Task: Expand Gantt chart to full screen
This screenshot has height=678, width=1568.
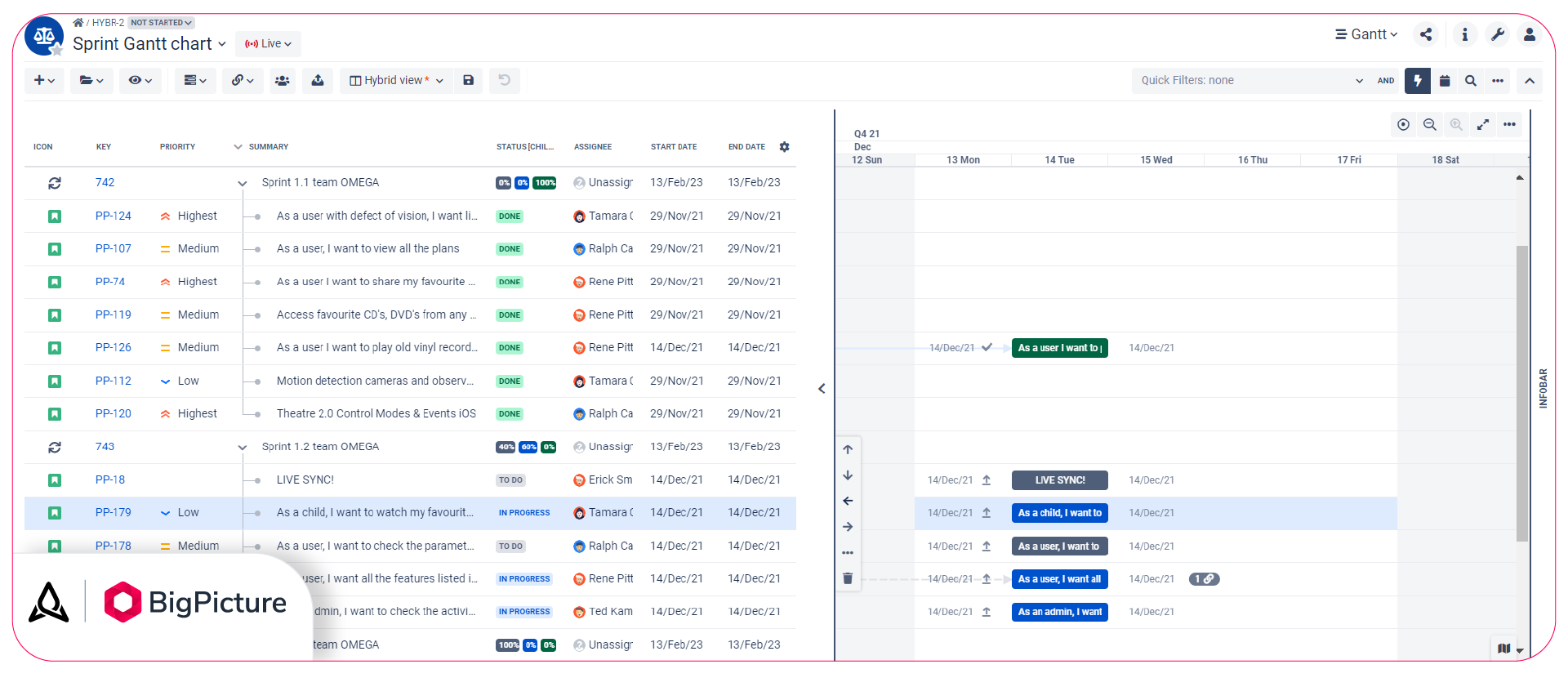Action: [1483, 125]
